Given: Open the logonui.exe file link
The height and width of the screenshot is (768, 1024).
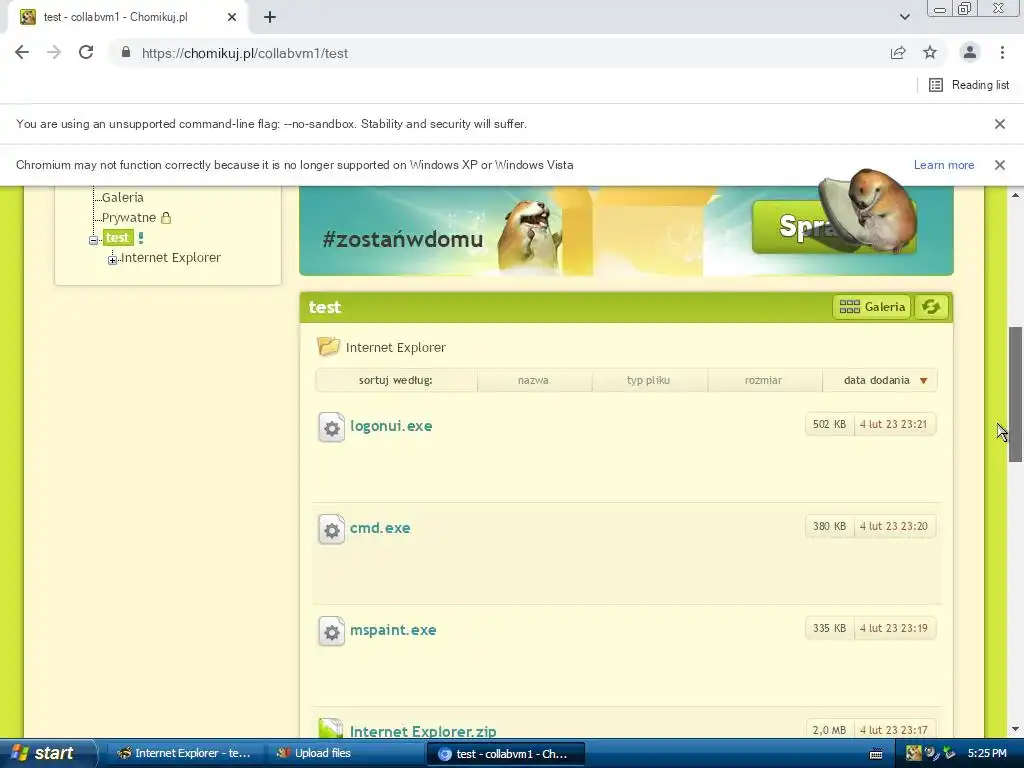Looking at the screenshot, I should (x=391, y=426).
